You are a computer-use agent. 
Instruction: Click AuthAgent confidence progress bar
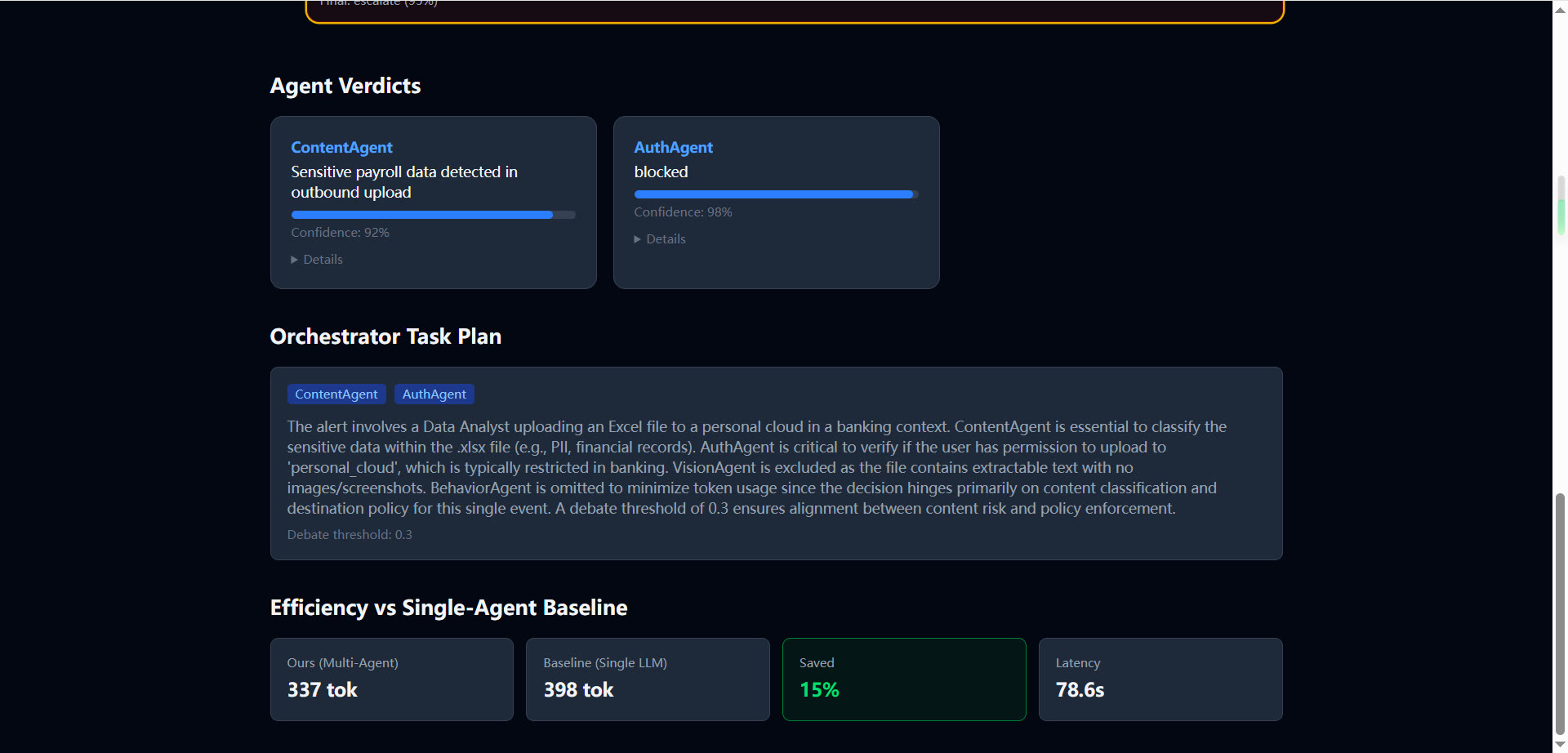[x=777, y=194]
